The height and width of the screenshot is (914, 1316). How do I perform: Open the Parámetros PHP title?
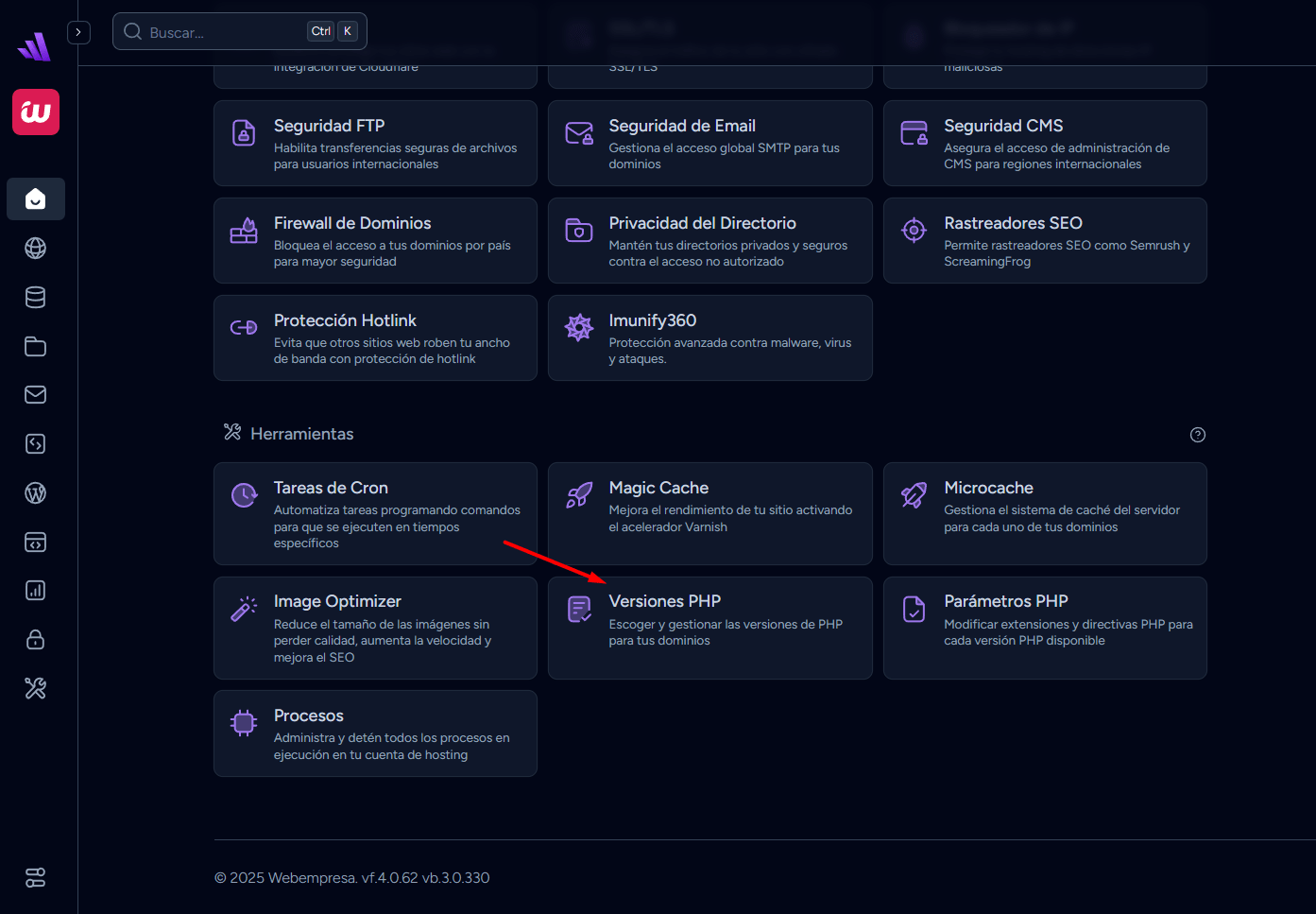coord(1006,601)
